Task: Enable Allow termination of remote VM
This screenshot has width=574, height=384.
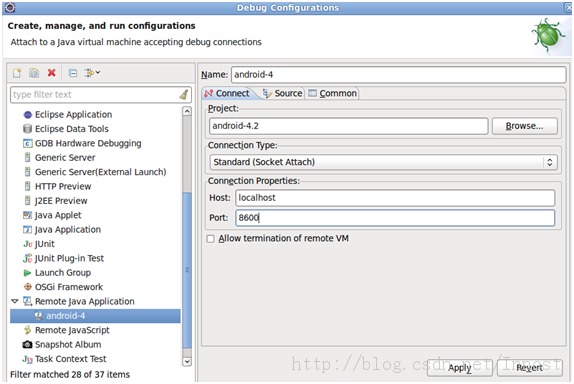Action: pyautogui.click(x=210, y=239)
